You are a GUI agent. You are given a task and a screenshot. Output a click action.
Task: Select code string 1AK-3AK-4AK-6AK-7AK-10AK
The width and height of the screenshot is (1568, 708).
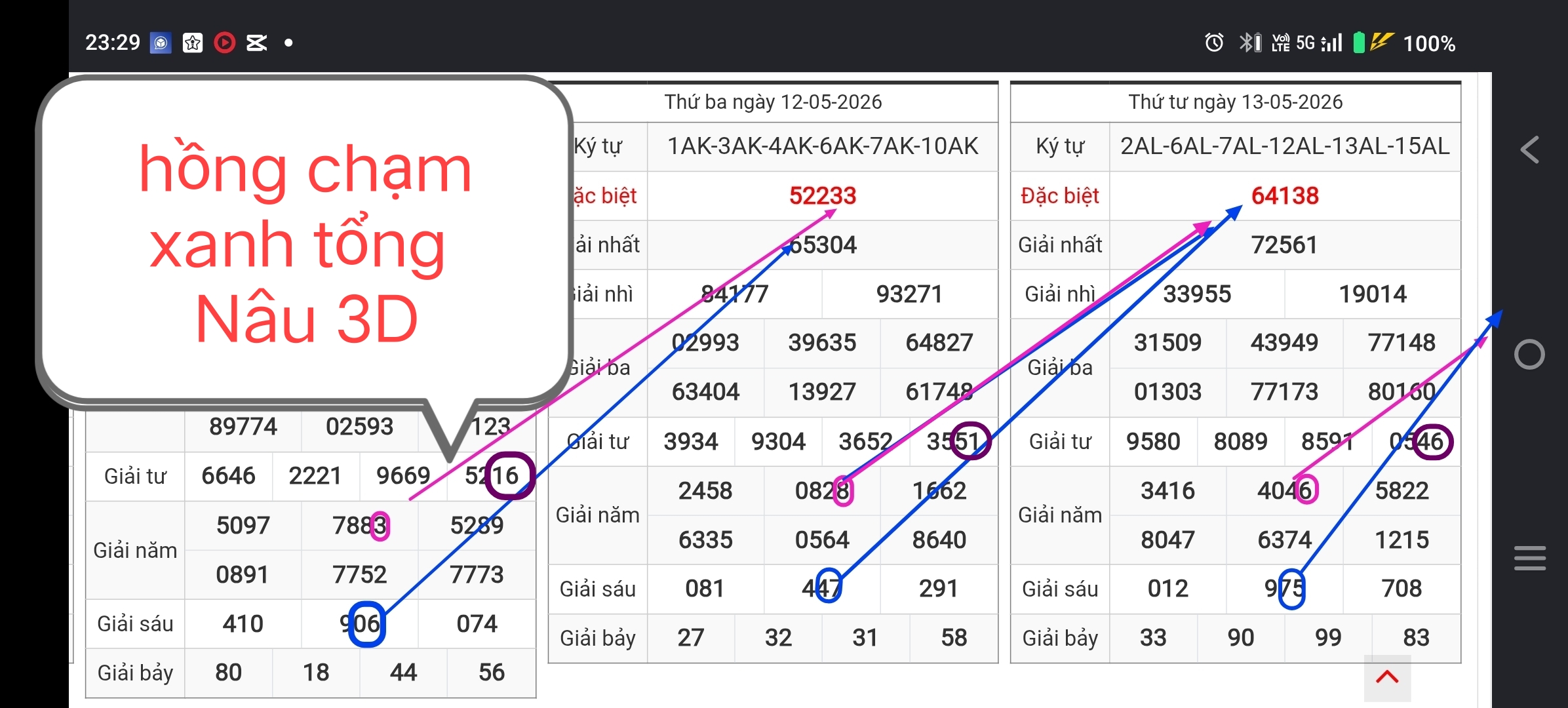pyautogui.click(x=823, y=146)
